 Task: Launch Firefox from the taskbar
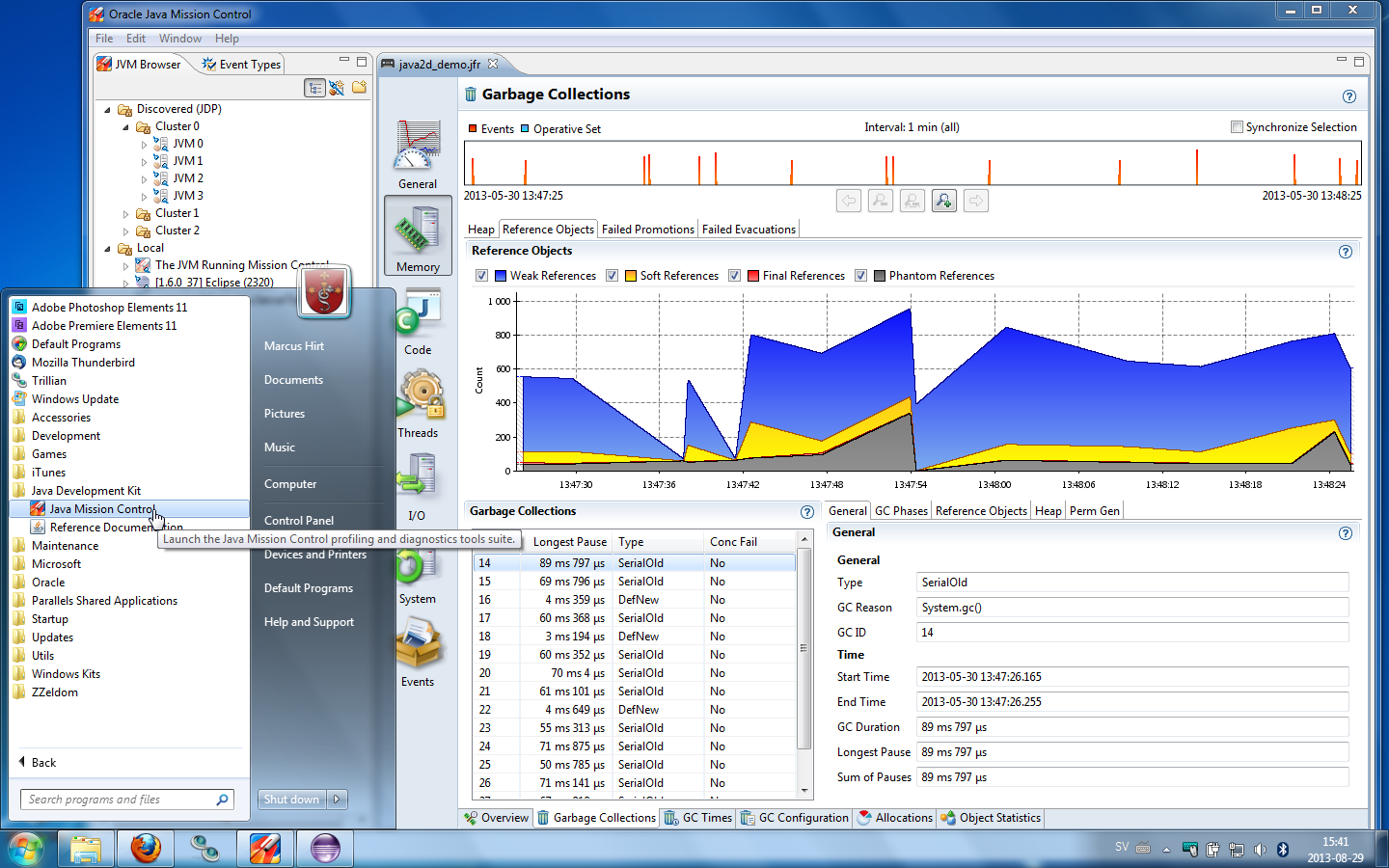pos(146,849)
